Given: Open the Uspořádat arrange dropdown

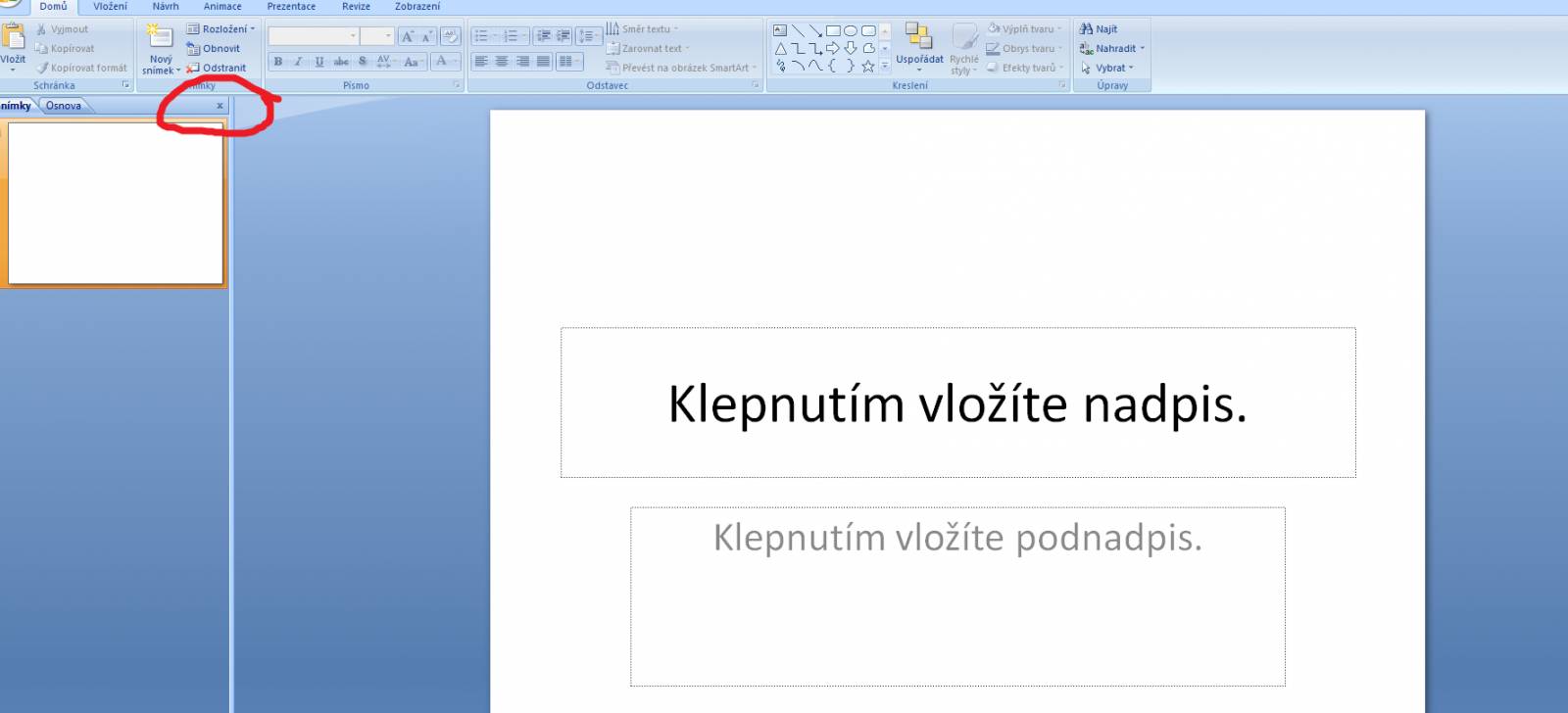Looking at the screenshot, I should [919, 47].
